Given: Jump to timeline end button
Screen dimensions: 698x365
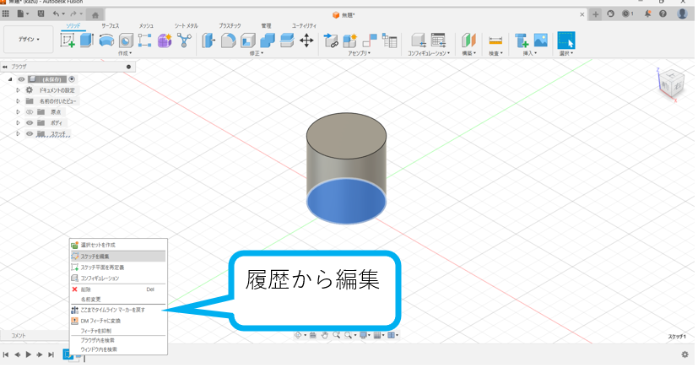Looking at the screenshot, I should pos(51,355).
